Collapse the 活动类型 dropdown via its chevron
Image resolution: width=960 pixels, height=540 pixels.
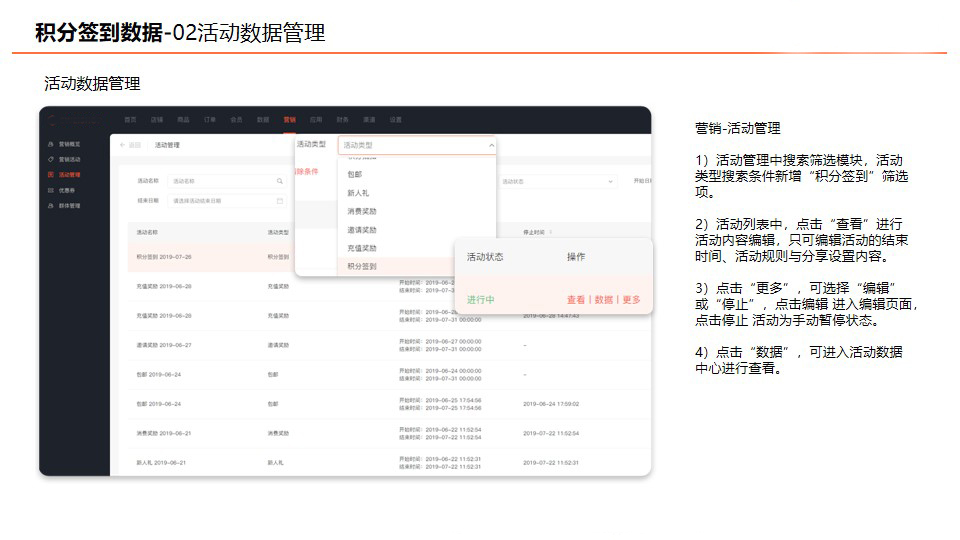point(491,145)
